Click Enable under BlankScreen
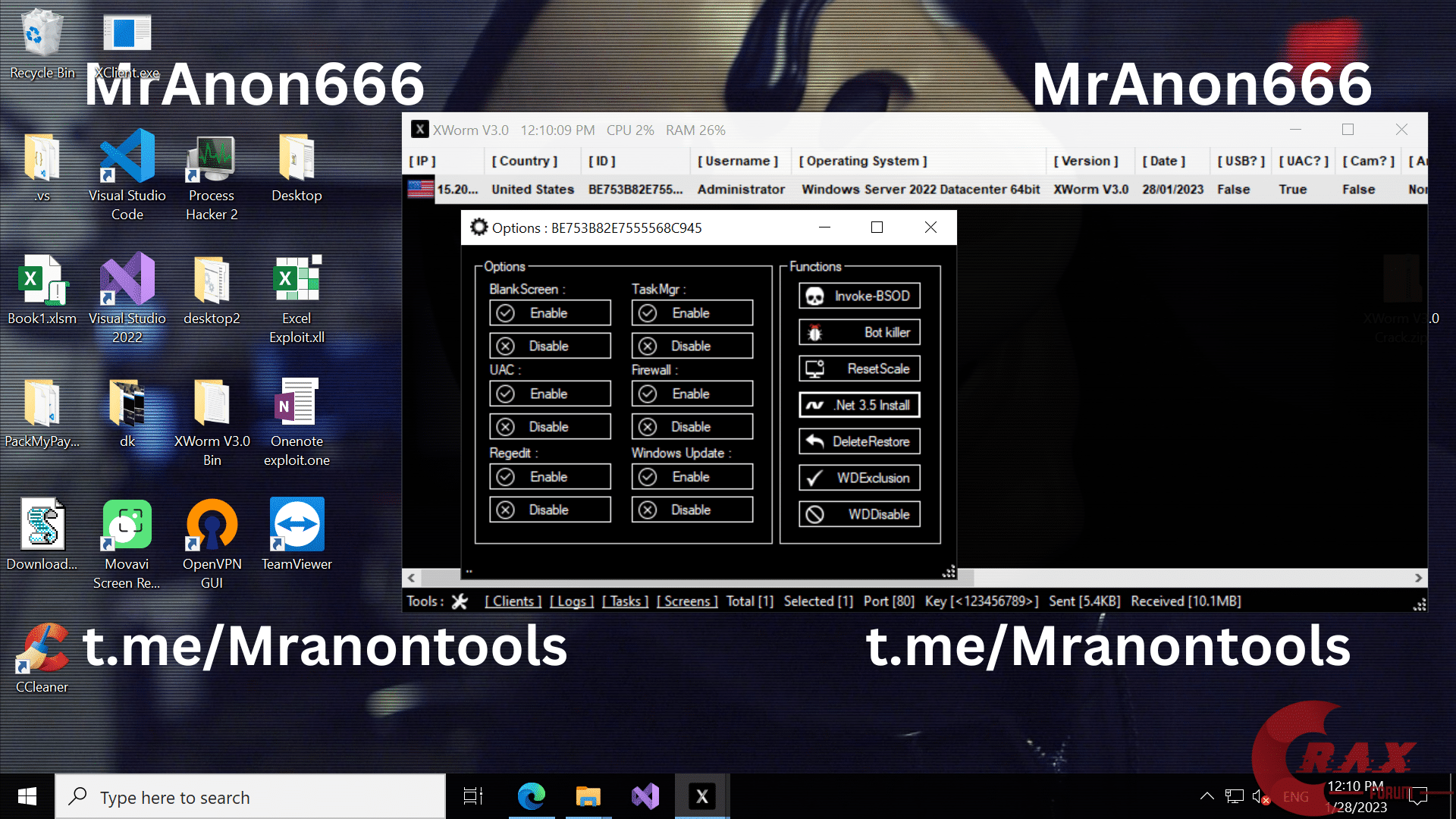1456x819 pixels. tap(550, 313)
